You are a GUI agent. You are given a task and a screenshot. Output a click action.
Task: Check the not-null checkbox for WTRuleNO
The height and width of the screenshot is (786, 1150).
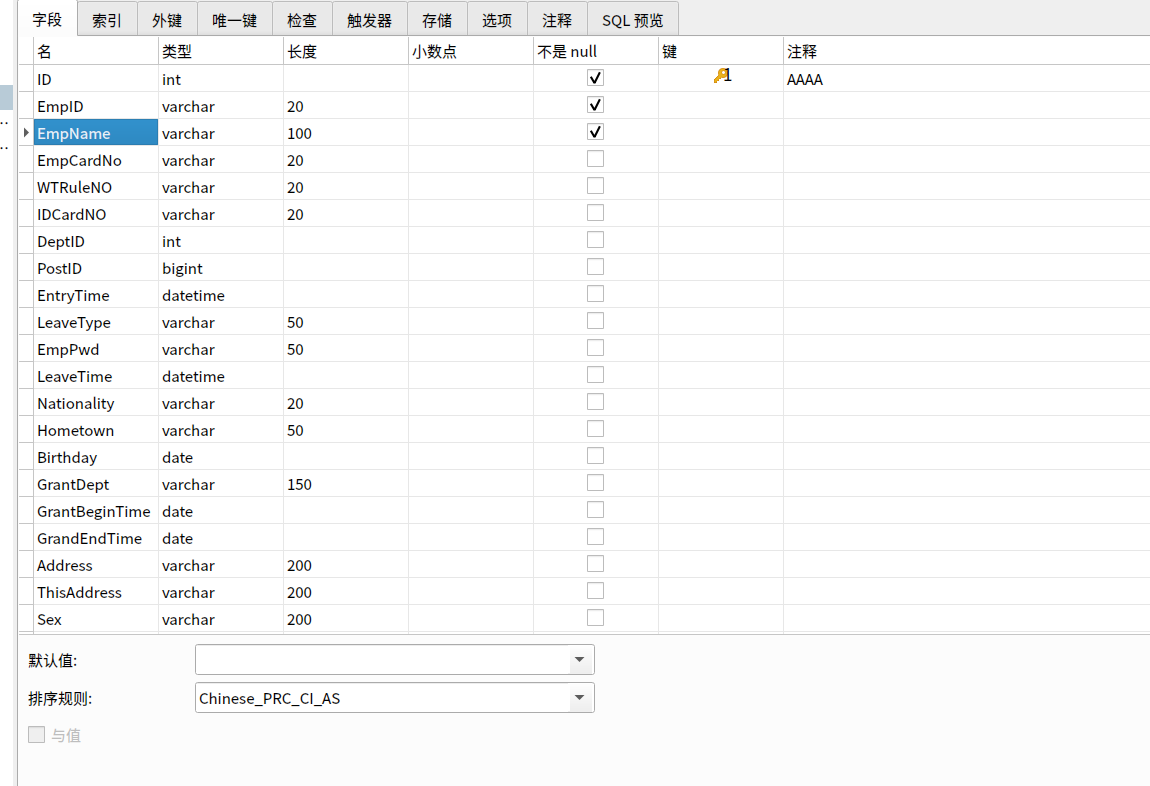click(x=596, y=186)
